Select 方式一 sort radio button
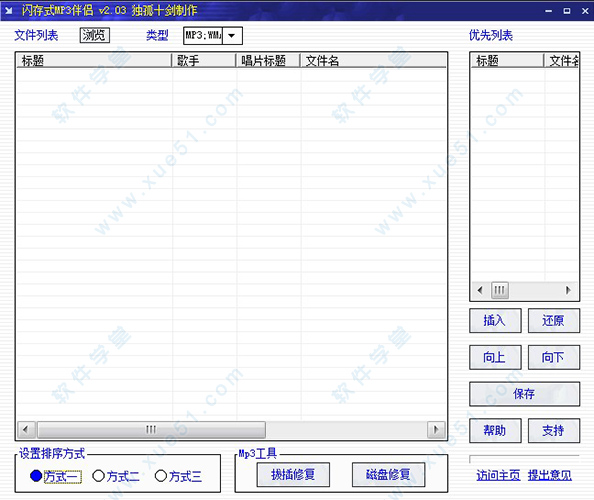Viewport: 594px width, 500px height. pyautogui.click(x=36, y=476)
